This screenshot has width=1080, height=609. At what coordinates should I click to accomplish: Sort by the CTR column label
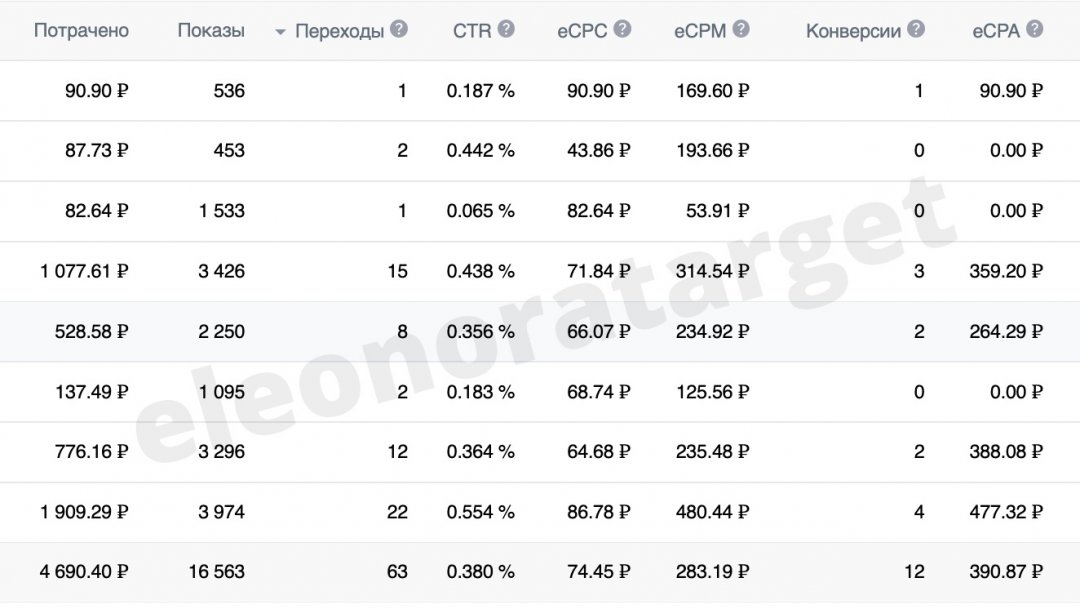click(472, 31)
